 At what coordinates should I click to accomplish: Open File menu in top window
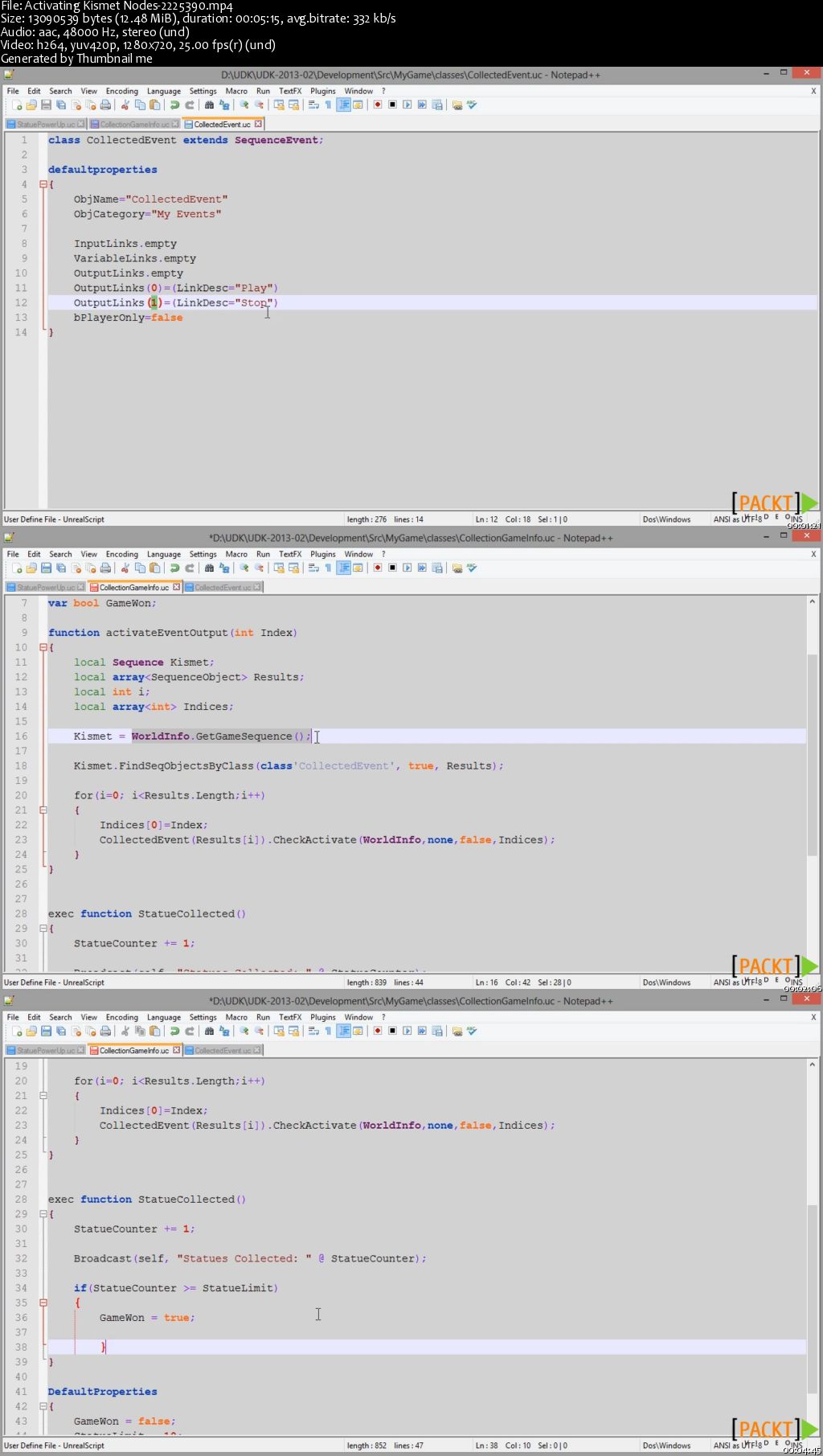click(13, 91)
